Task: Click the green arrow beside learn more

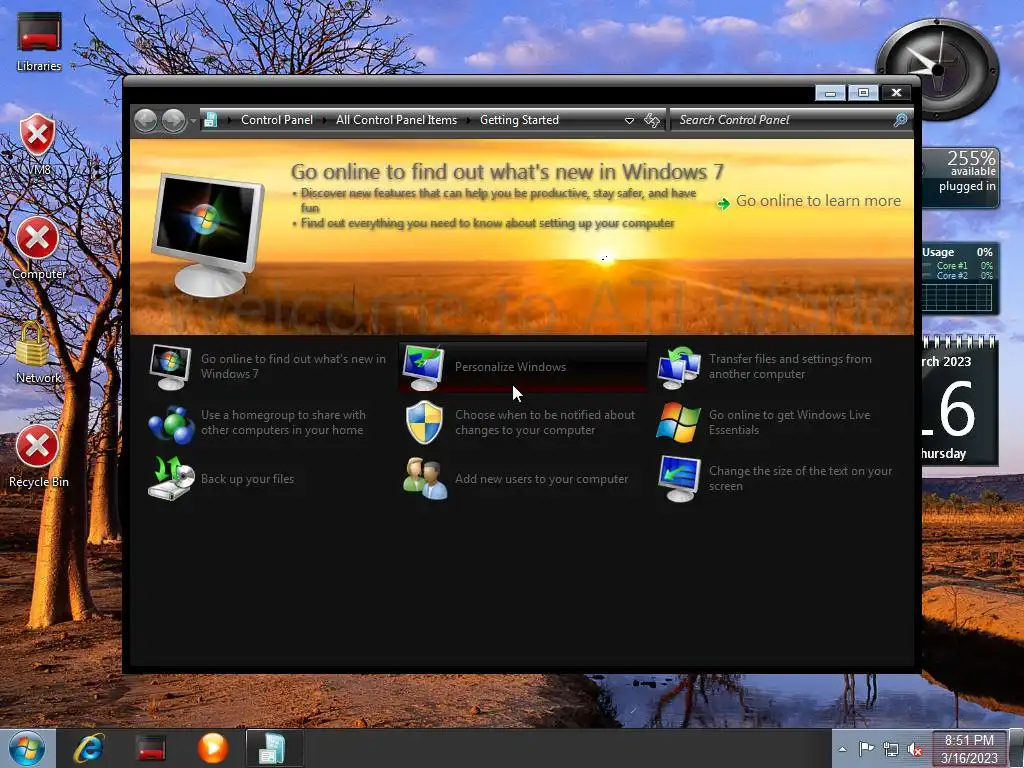Action: 724,203
